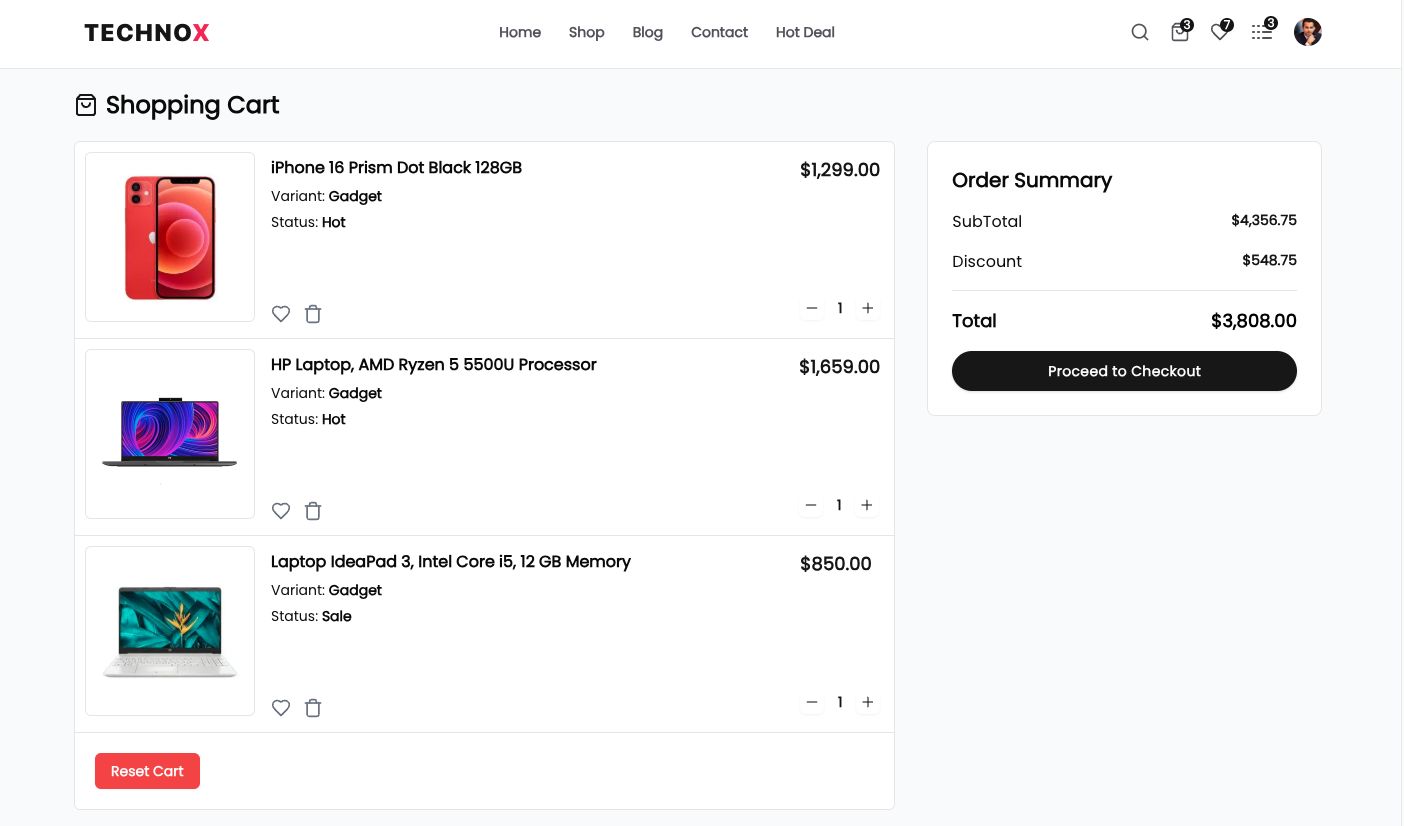Screen dimensions: 1404x826
Task: Open the wishlist heart icon in header
Action: pos(1221,31)
